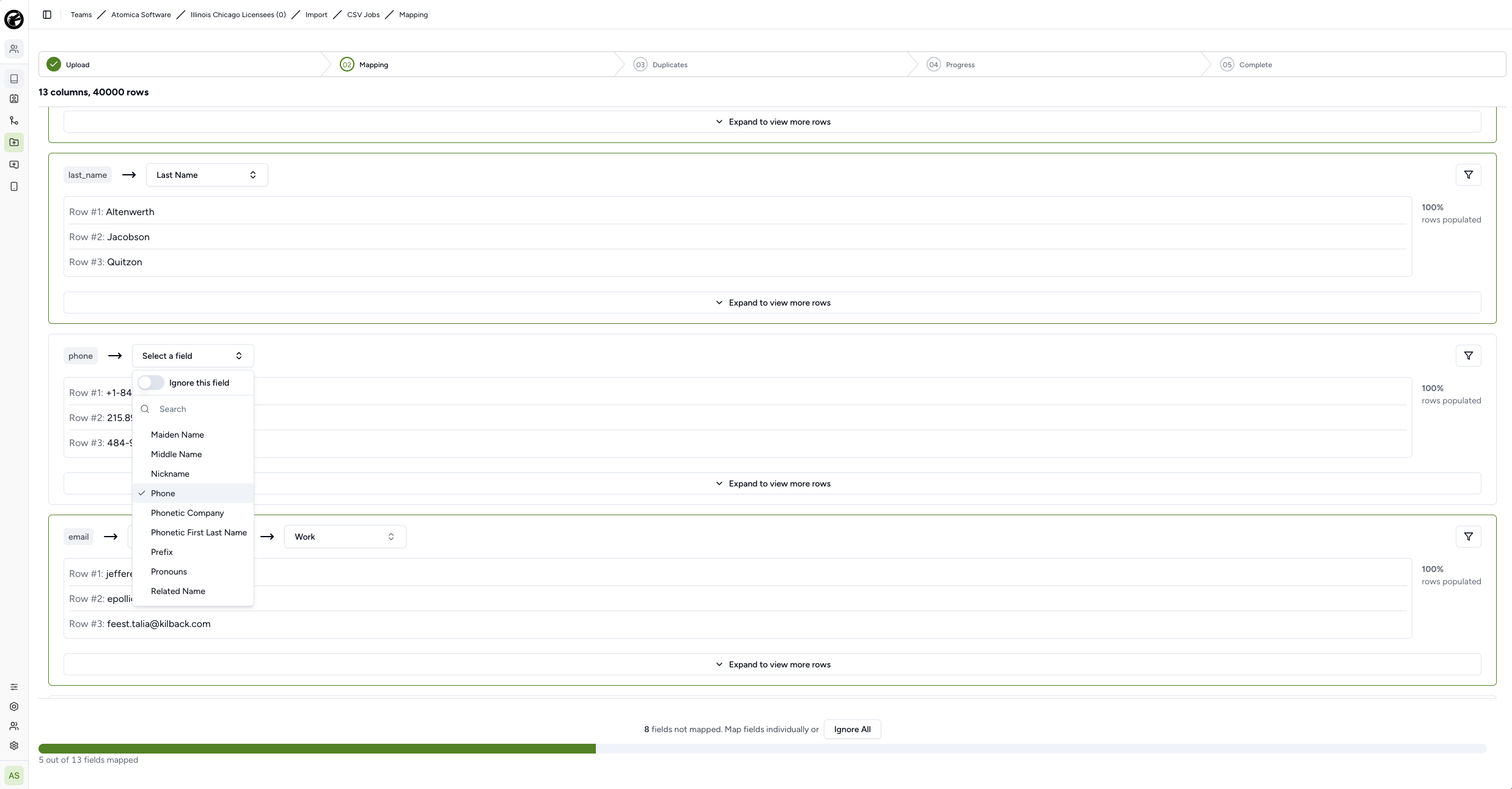Select Prefix option
The width and height of the screenshot is (1512, 789).
(x=193, y=552)
